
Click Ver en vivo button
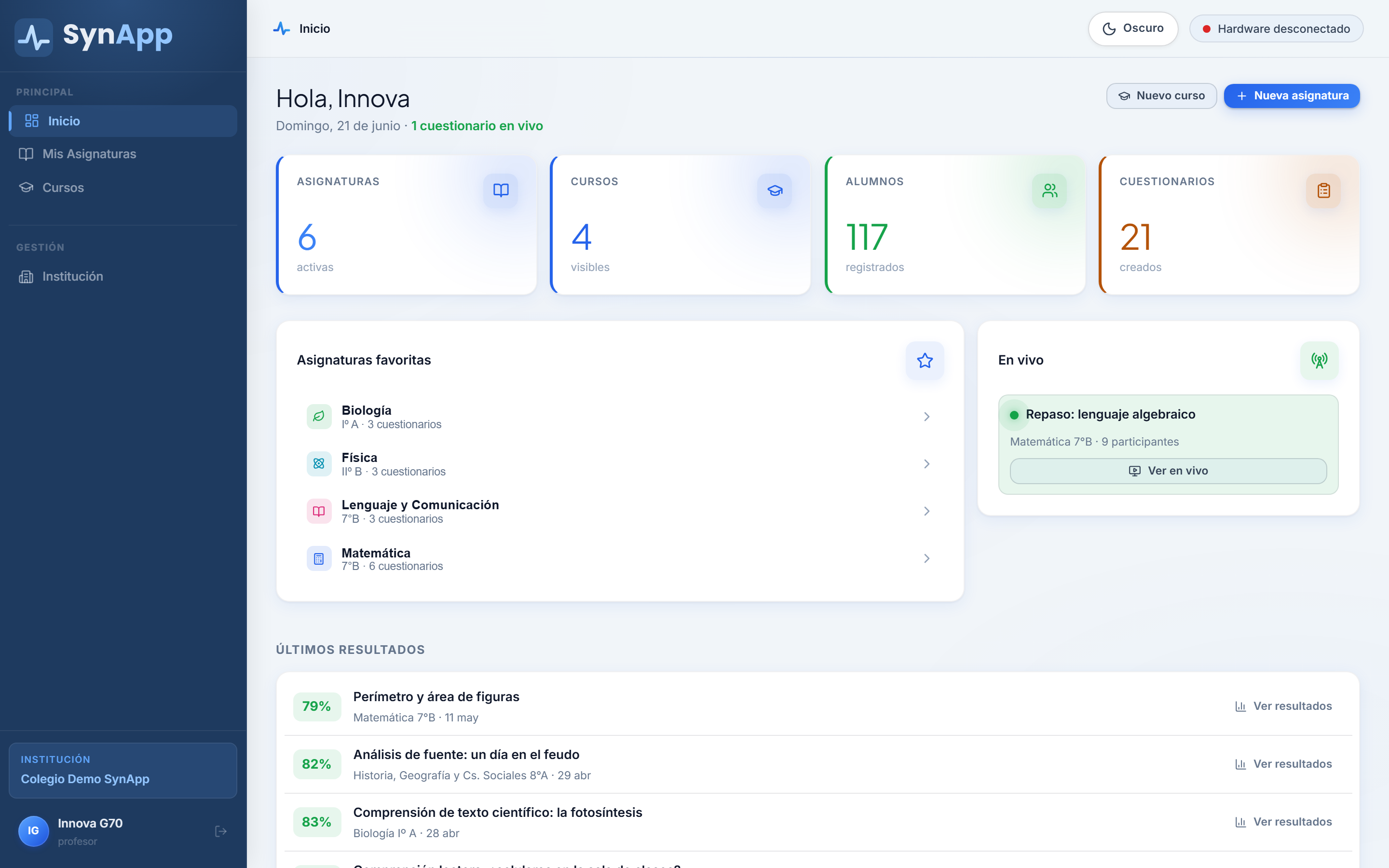(x=1168, y=471)
